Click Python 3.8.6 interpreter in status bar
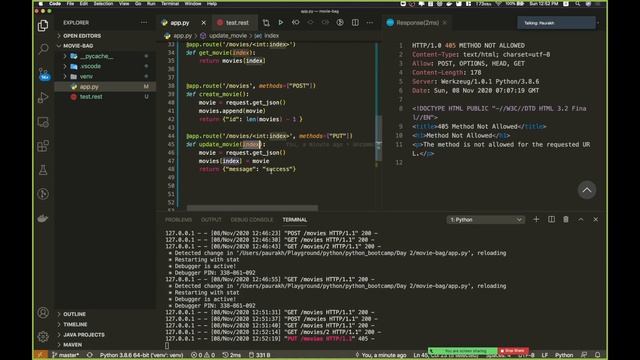Image resolution: width=640 pixels, height=360 pixels. 141,355
